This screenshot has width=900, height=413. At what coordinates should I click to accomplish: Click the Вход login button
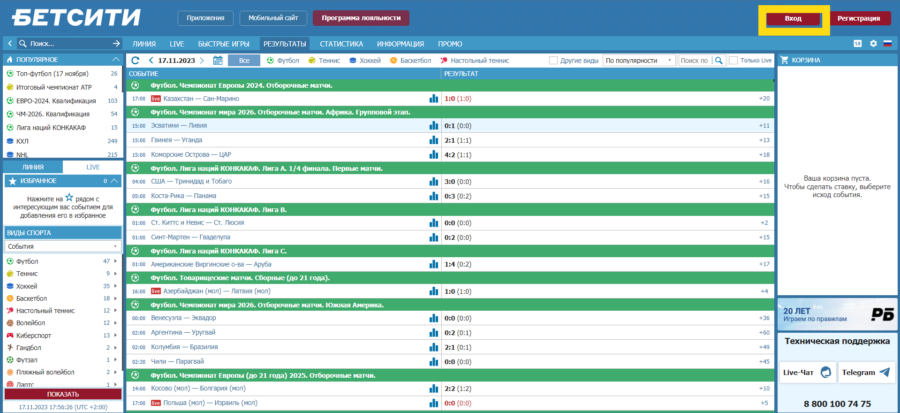point(793,18)
